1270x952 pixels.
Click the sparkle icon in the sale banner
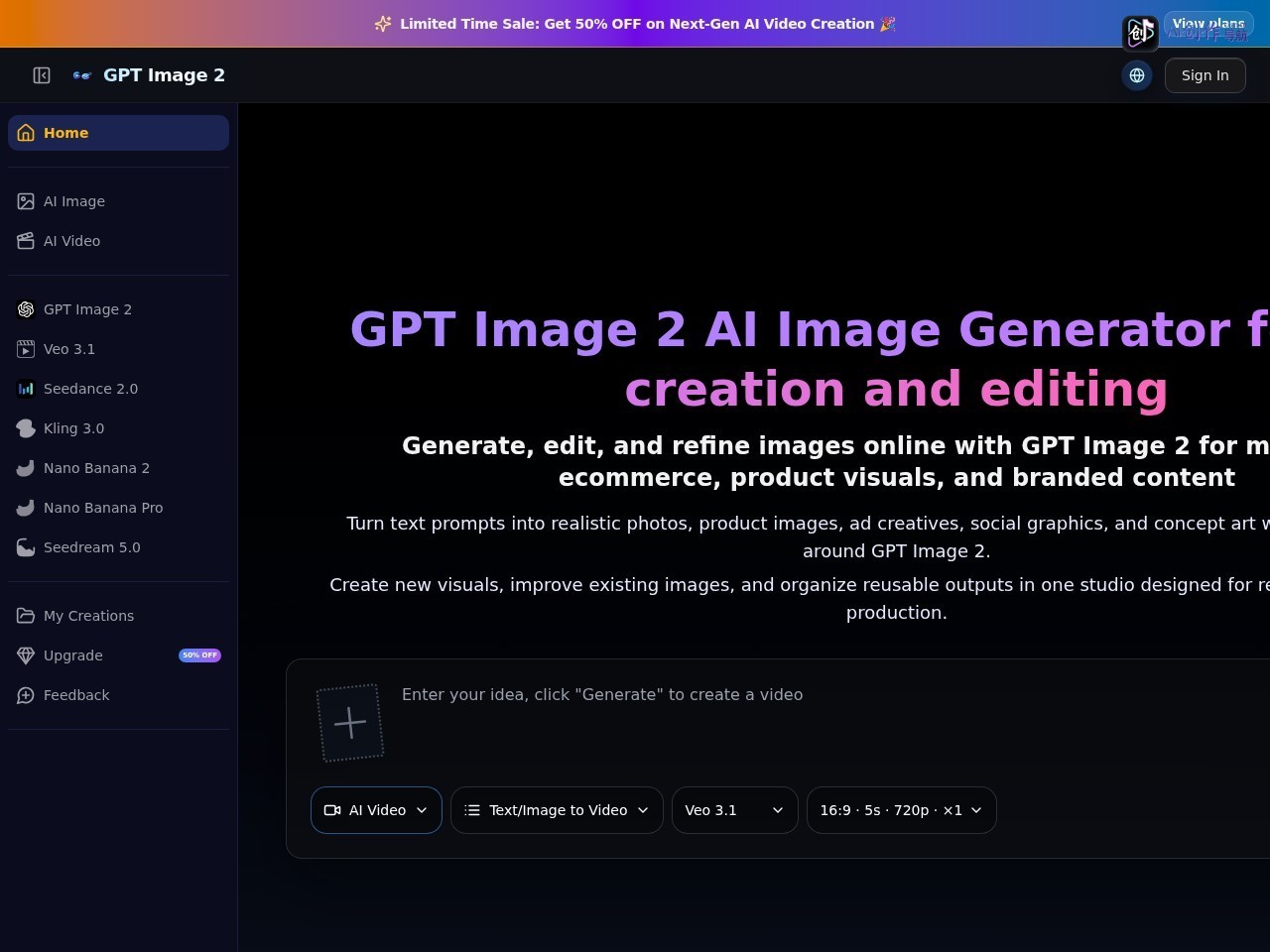(383, 24)
